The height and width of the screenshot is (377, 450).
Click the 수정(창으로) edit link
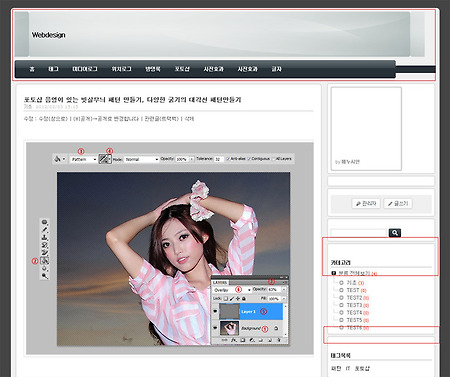[53, 119]
